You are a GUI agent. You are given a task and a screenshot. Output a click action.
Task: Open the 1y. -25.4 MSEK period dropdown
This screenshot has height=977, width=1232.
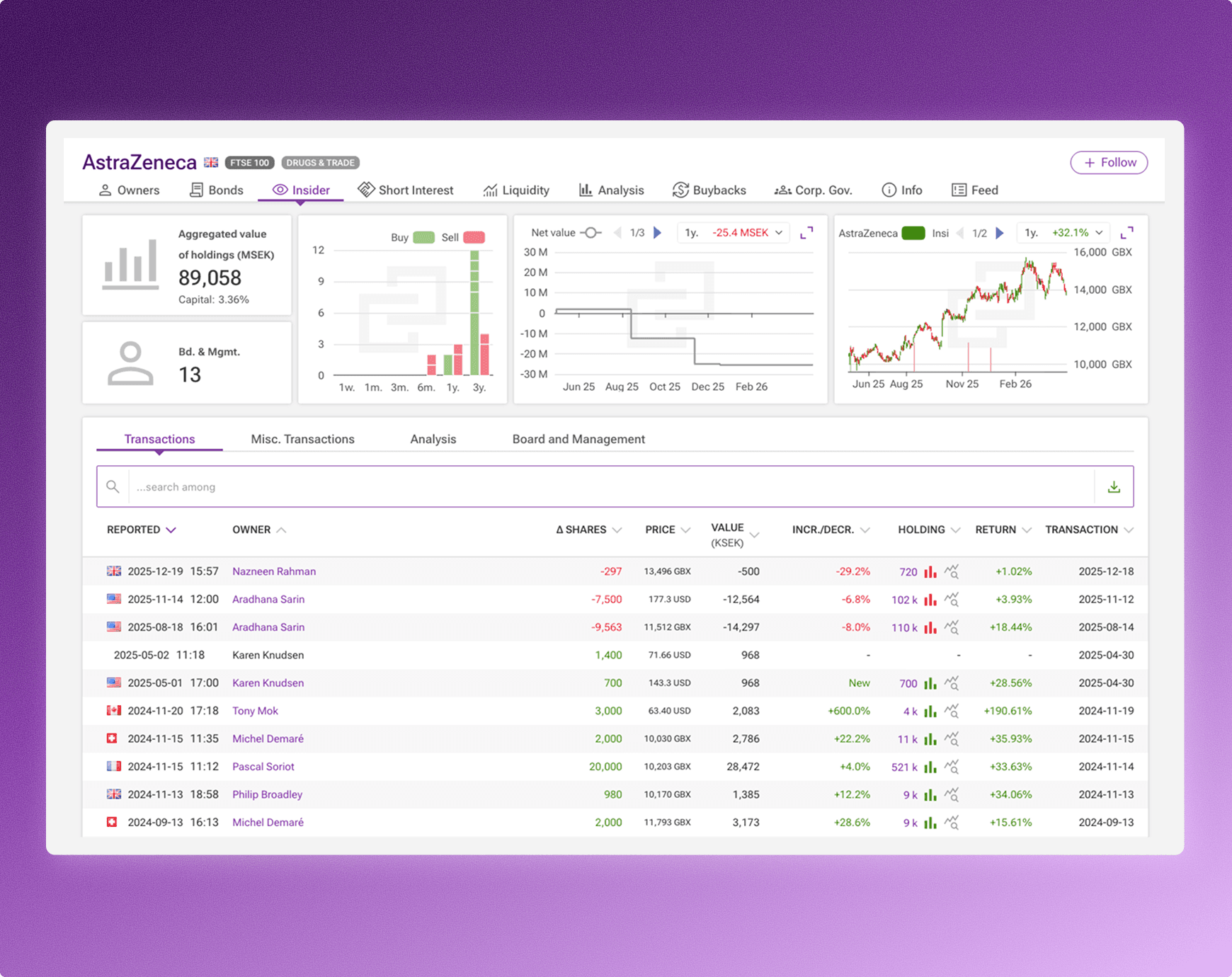click(734, 233)
